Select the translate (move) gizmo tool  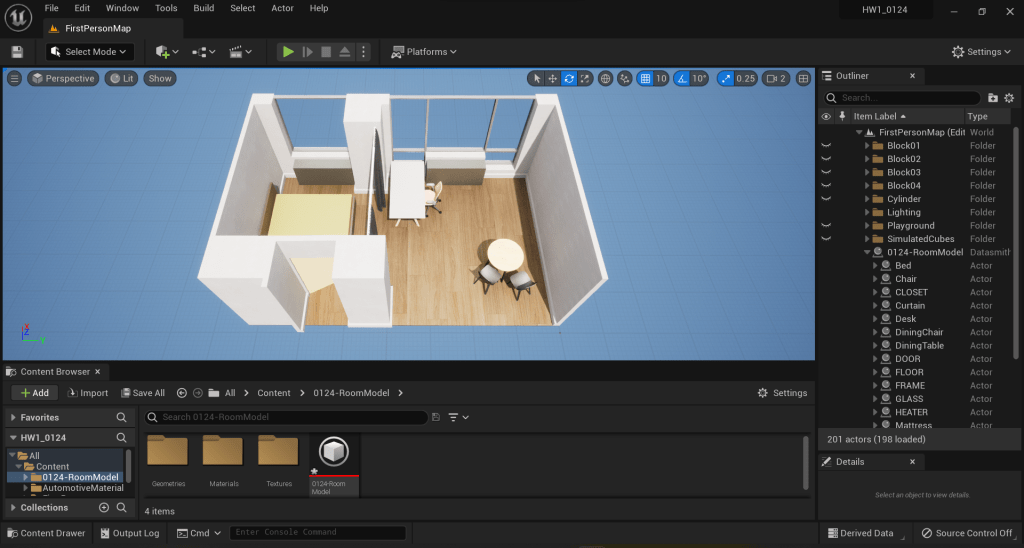pyautogui.click(x=552, y=78)
